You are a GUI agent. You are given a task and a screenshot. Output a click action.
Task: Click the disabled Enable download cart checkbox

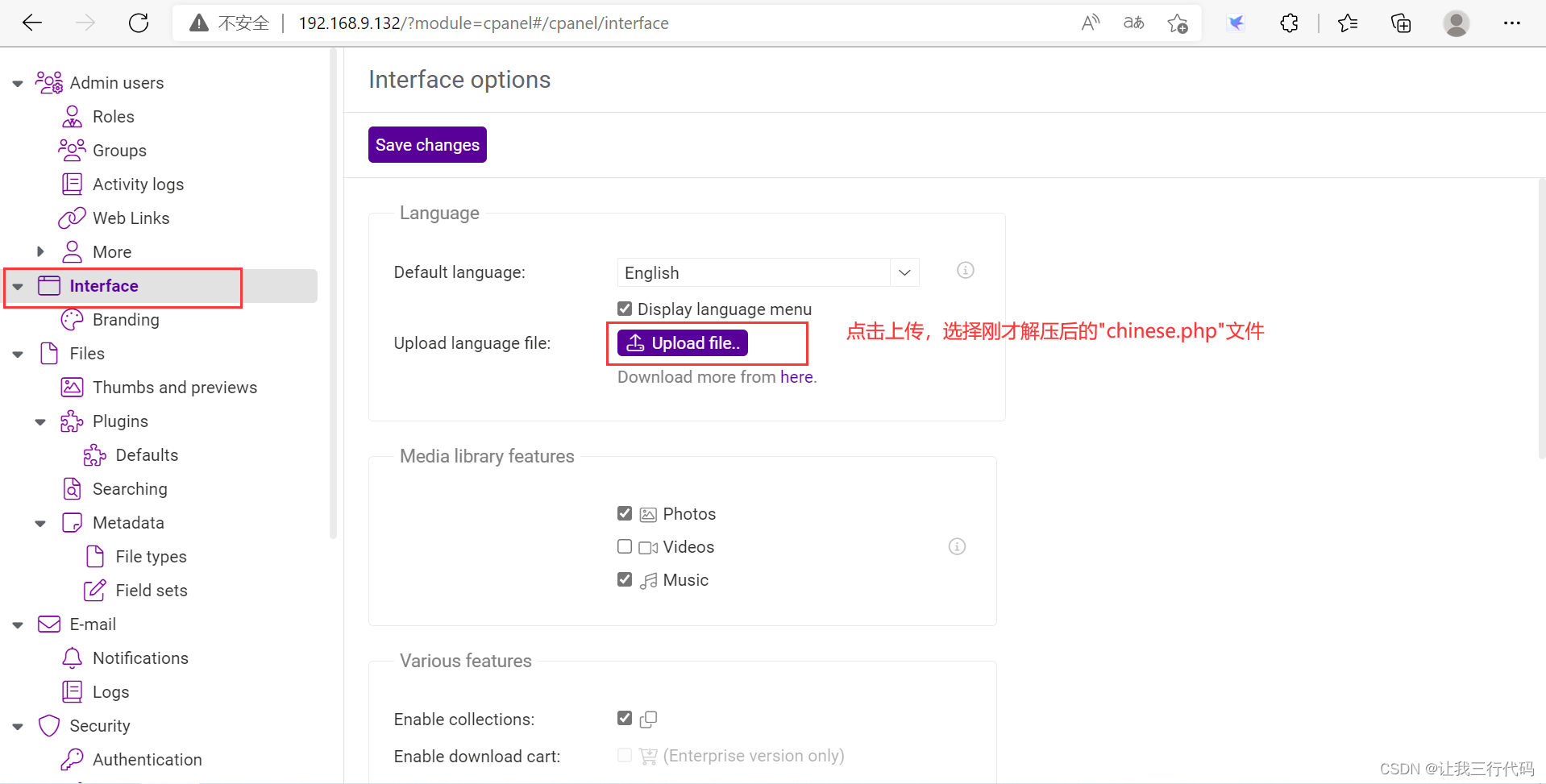[x=625, y=755]
